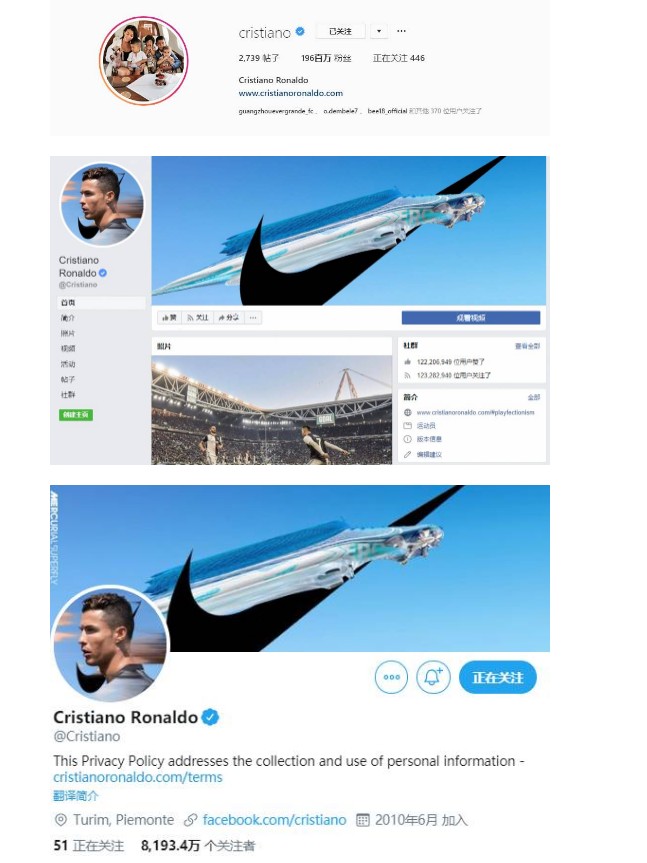
Task: Open the Facebook page more options ellipsis
Action: pos(253,318)
